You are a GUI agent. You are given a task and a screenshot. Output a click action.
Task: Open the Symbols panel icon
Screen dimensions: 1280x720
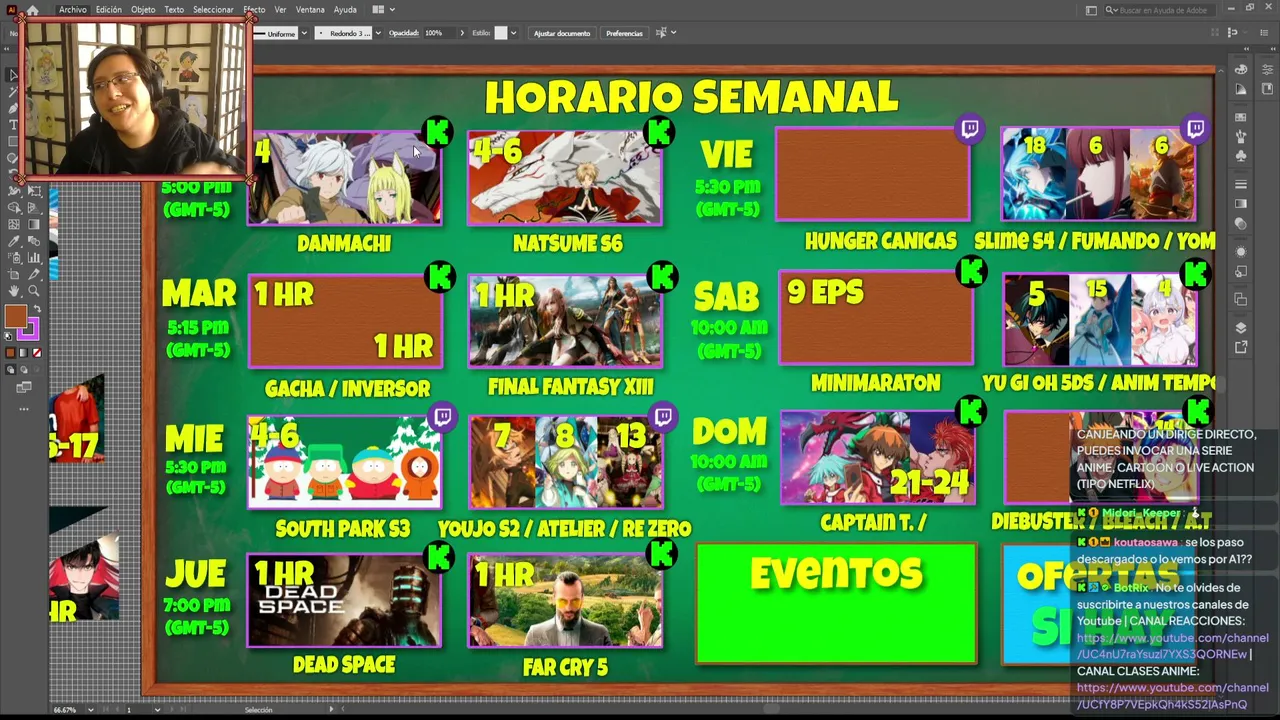[x=1241, y=157]
